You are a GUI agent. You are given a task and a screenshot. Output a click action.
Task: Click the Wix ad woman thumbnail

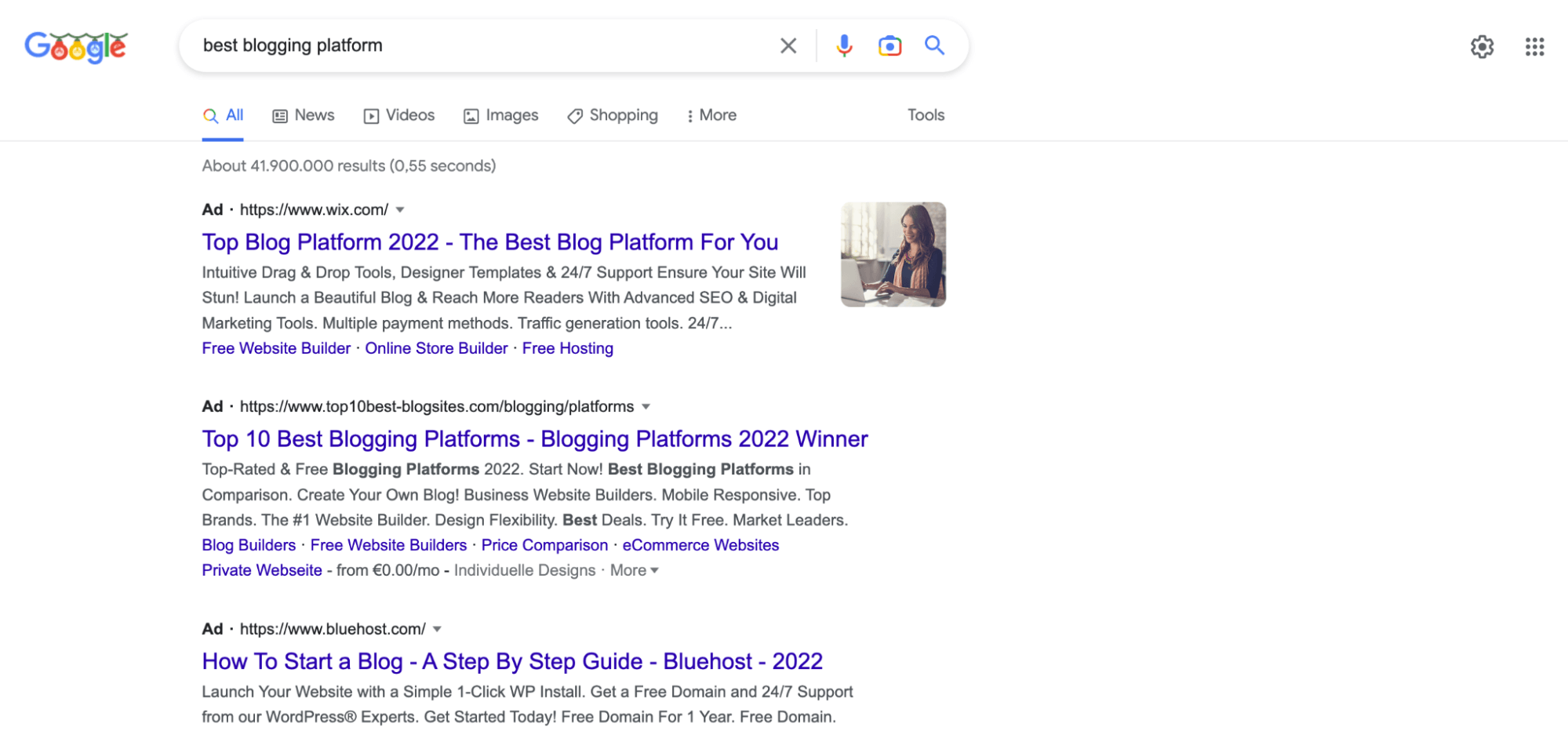coord(893,255)
